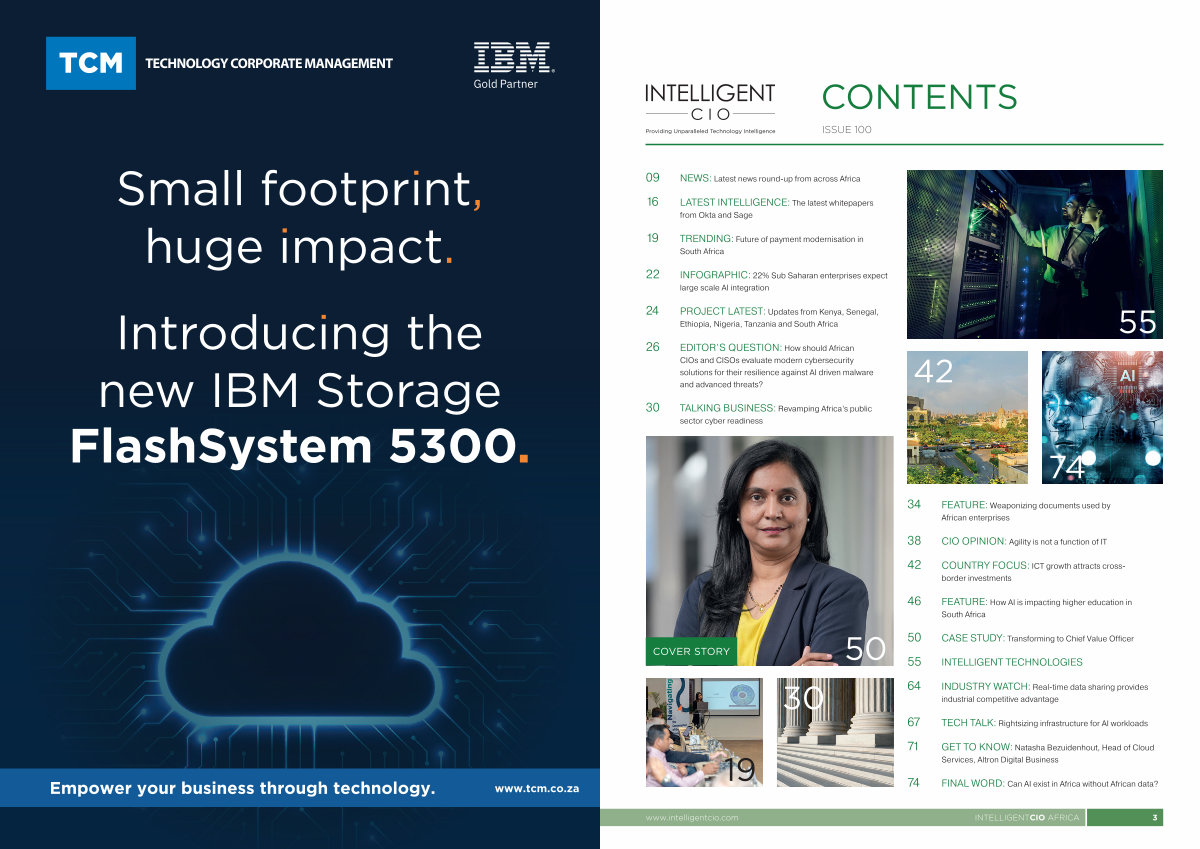Click 'Providing Unparalleled Technology Intelligence' tagline
1200x849 pixels.
coord(710,132)
